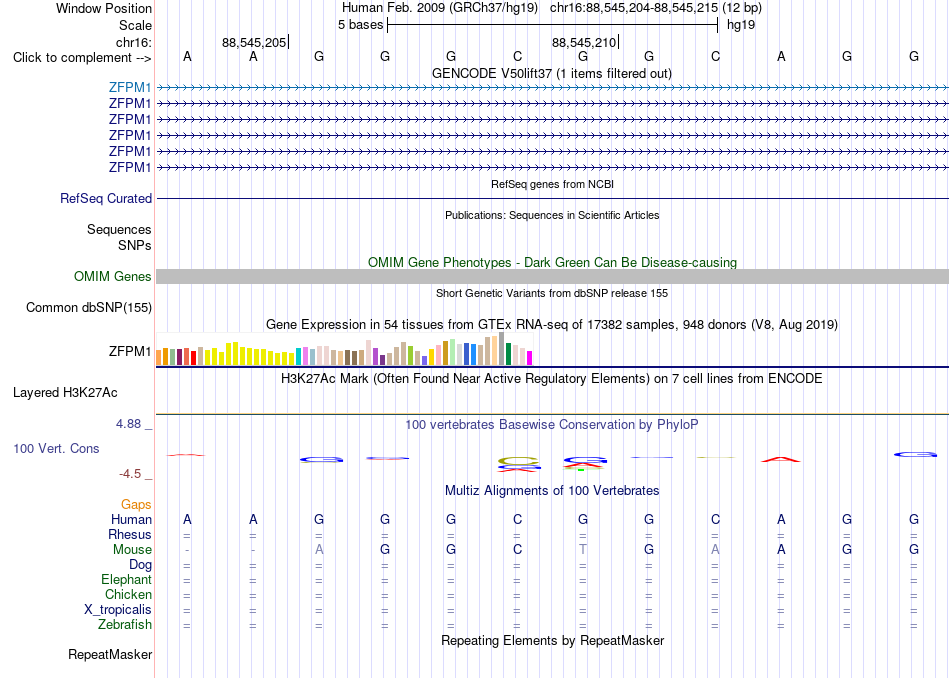This screenshot has width=950, height=678.
Task: Click the Sequences track label
Action: point(119,229)
